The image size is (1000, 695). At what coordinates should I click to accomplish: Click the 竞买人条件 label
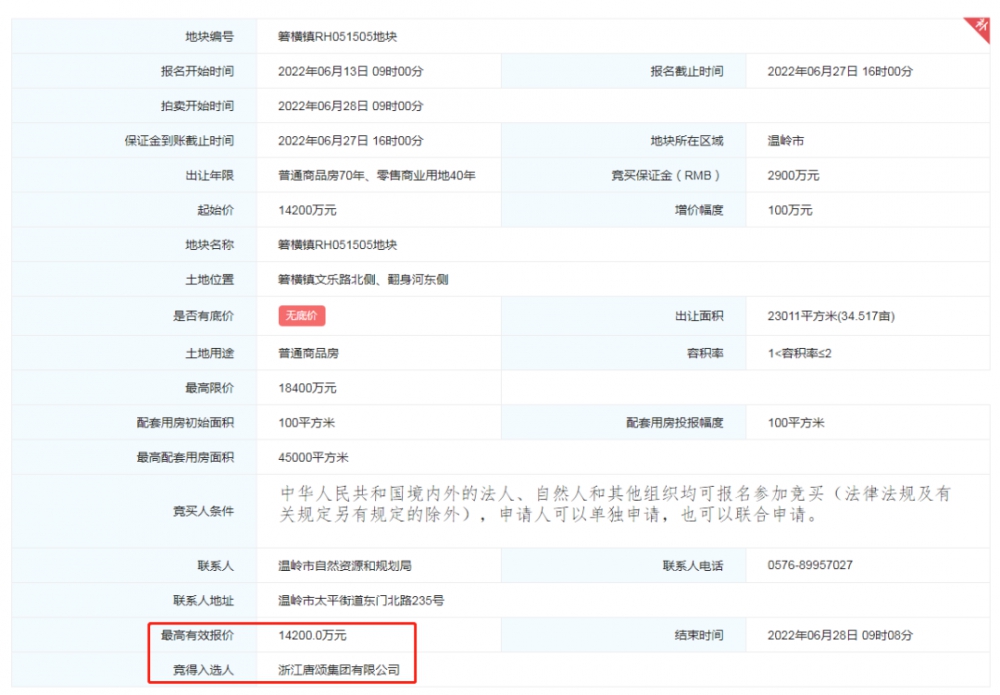click(x=203, y=511)
